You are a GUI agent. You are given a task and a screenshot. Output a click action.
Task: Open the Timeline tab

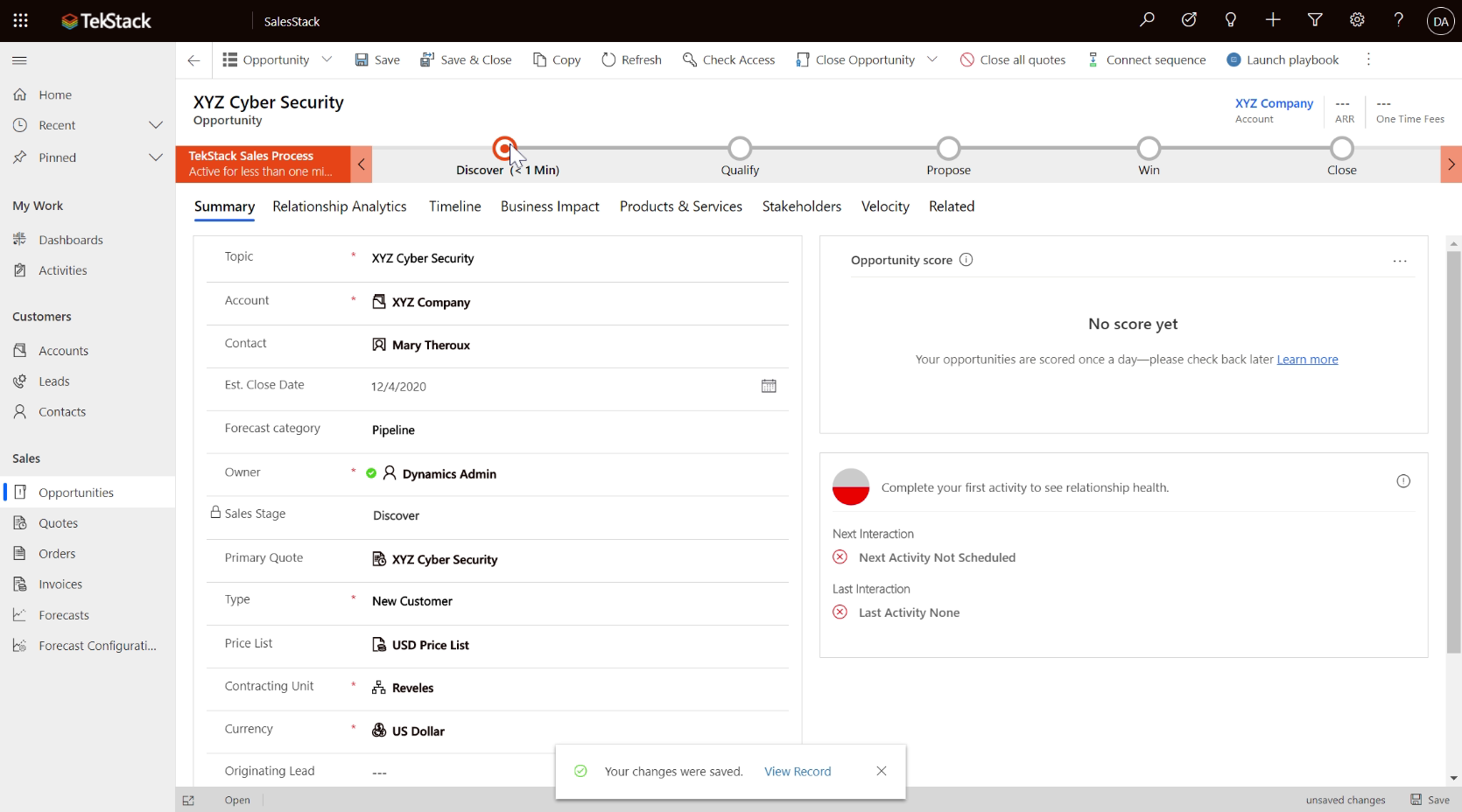[x=454, y=206]
